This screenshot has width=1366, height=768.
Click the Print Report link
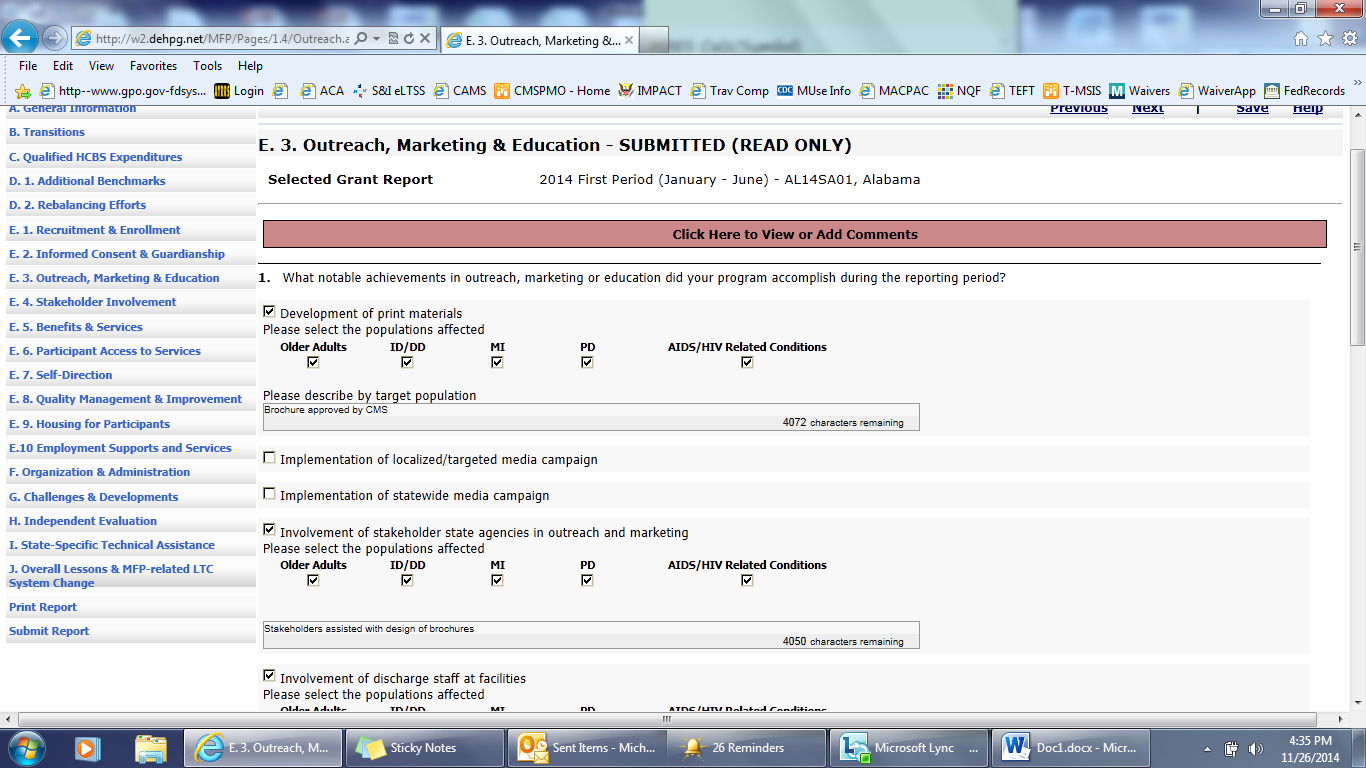43,607
